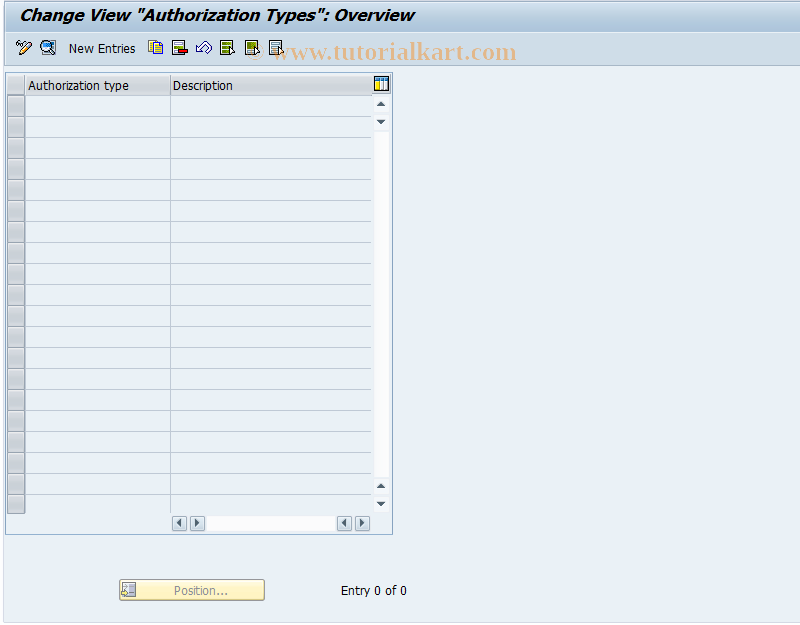Click the Deselect All icon
The width and height of the screenshot is (800, 625).
(276, 48)
